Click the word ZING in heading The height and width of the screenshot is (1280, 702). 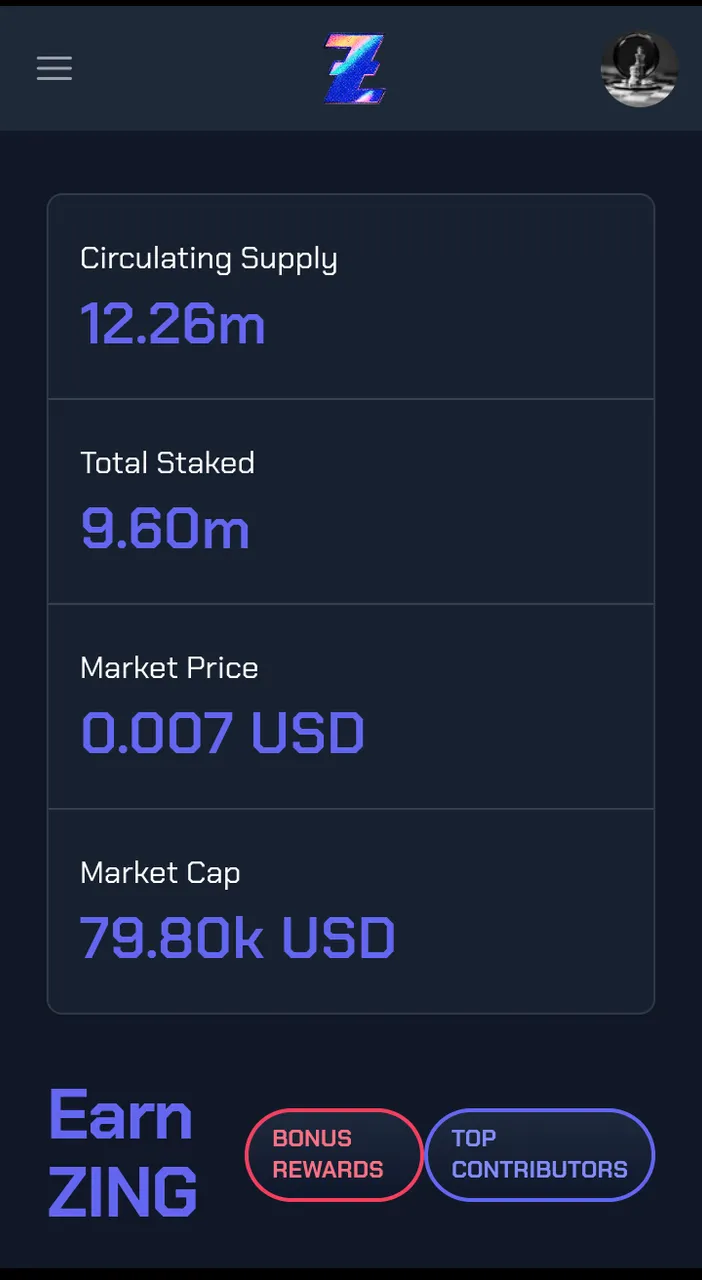tap(123, 1191)
